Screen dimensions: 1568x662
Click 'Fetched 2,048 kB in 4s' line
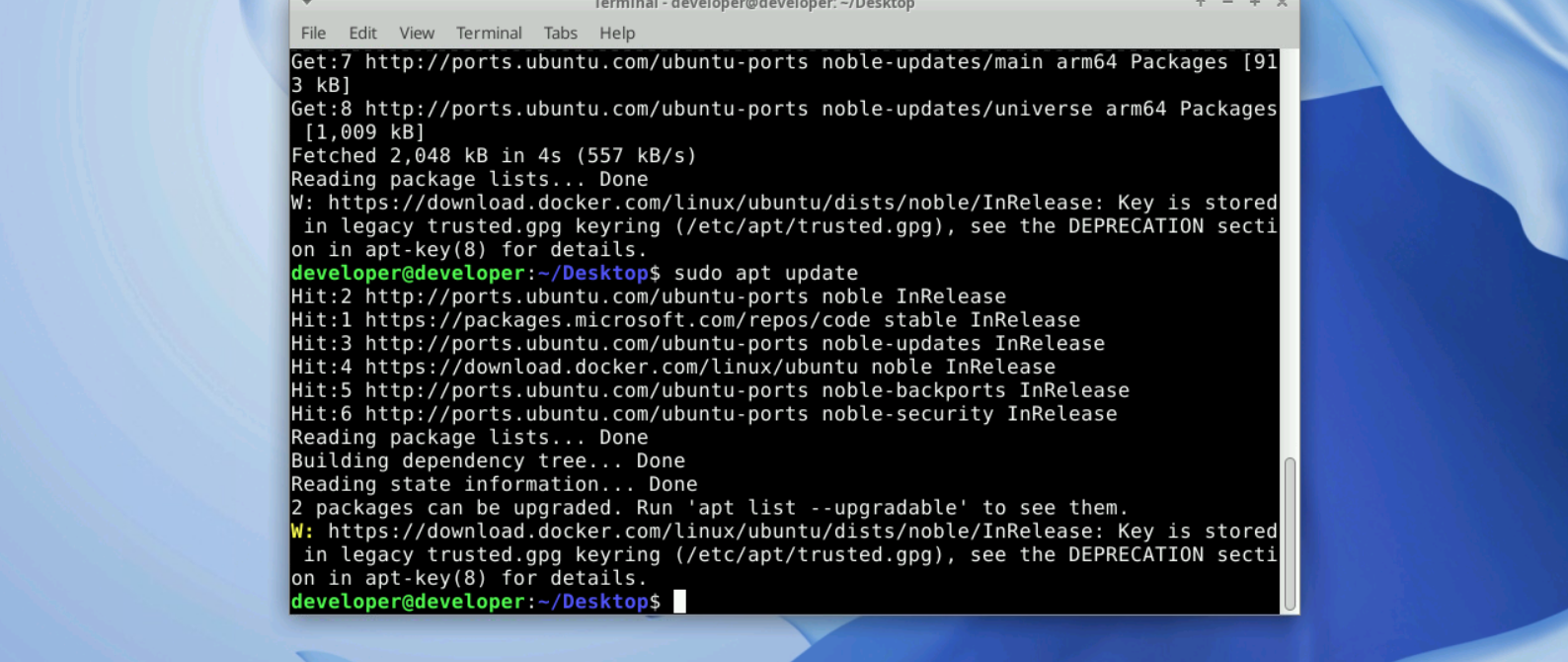tap(494, 156)
